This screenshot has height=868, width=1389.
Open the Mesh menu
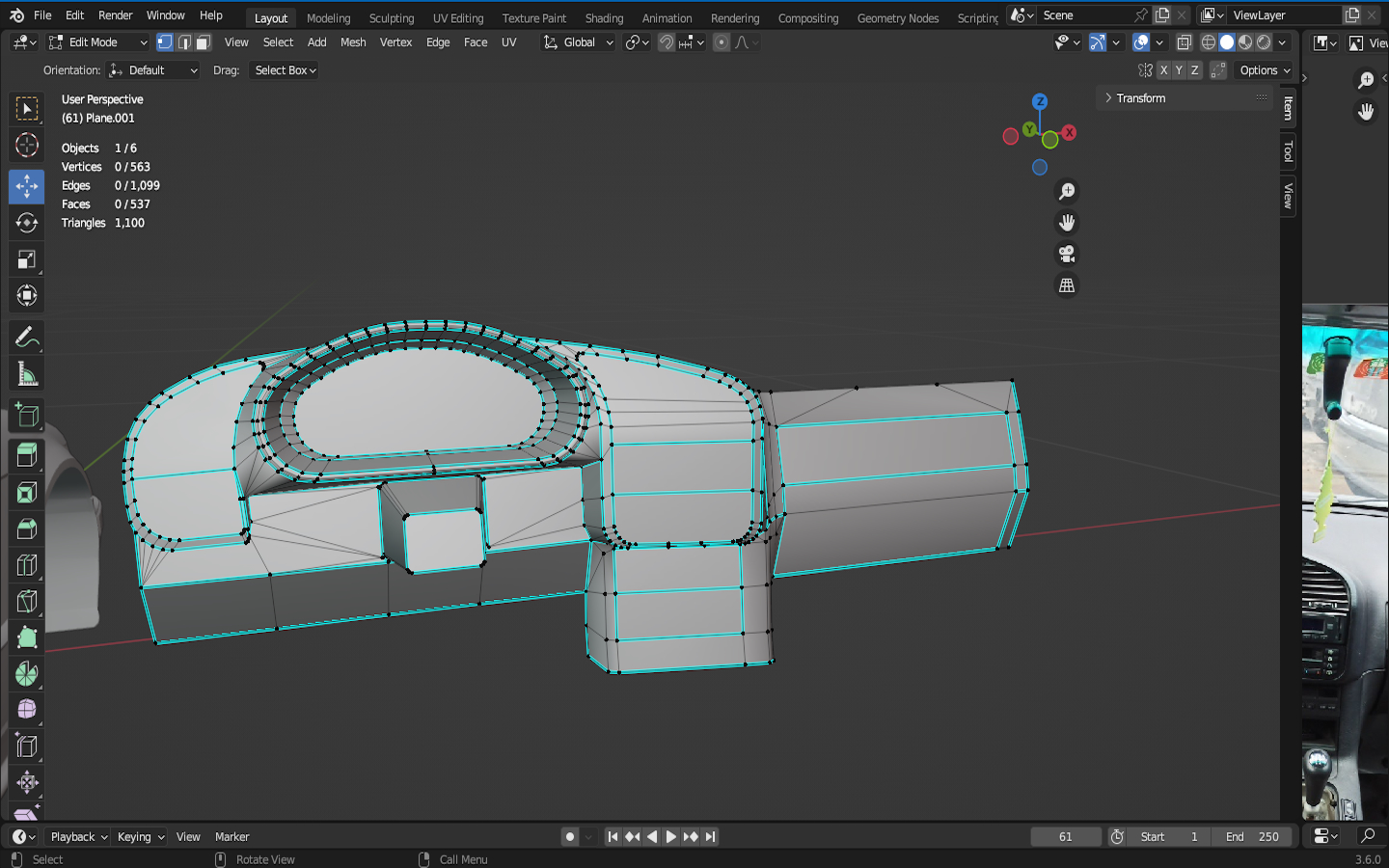[353, 42]
